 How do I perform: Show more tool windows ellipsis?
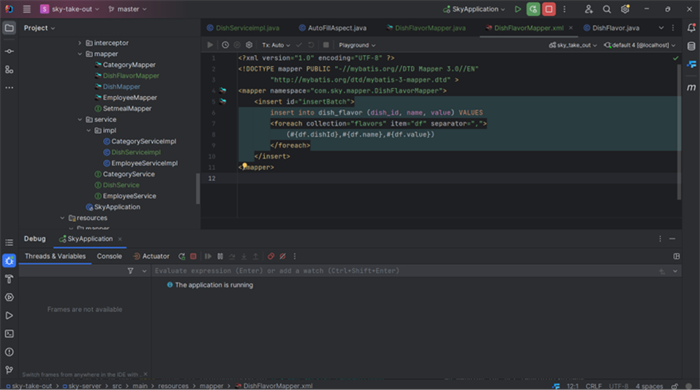[9, 87]
